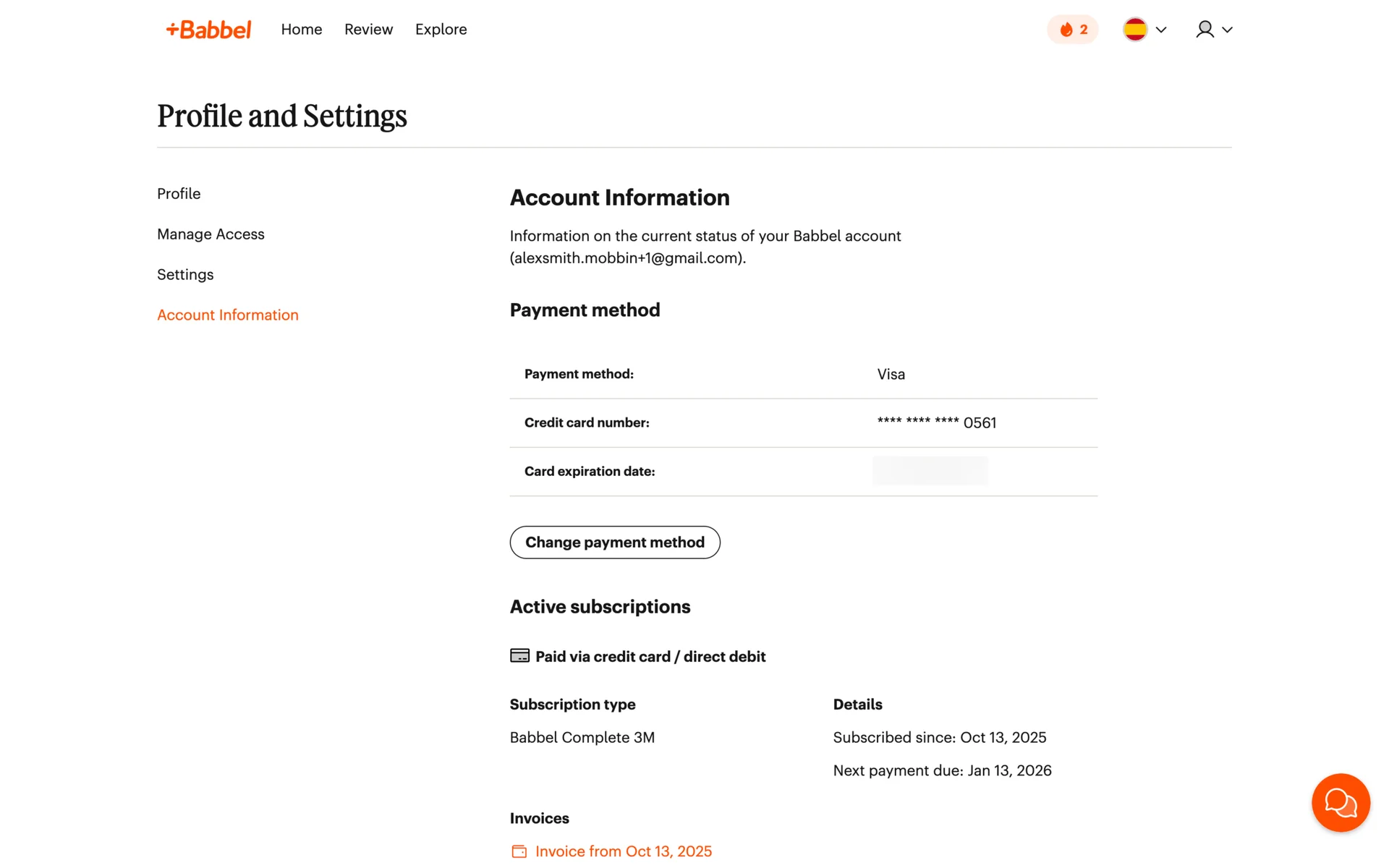Open the Explore page

pos(441,30)
